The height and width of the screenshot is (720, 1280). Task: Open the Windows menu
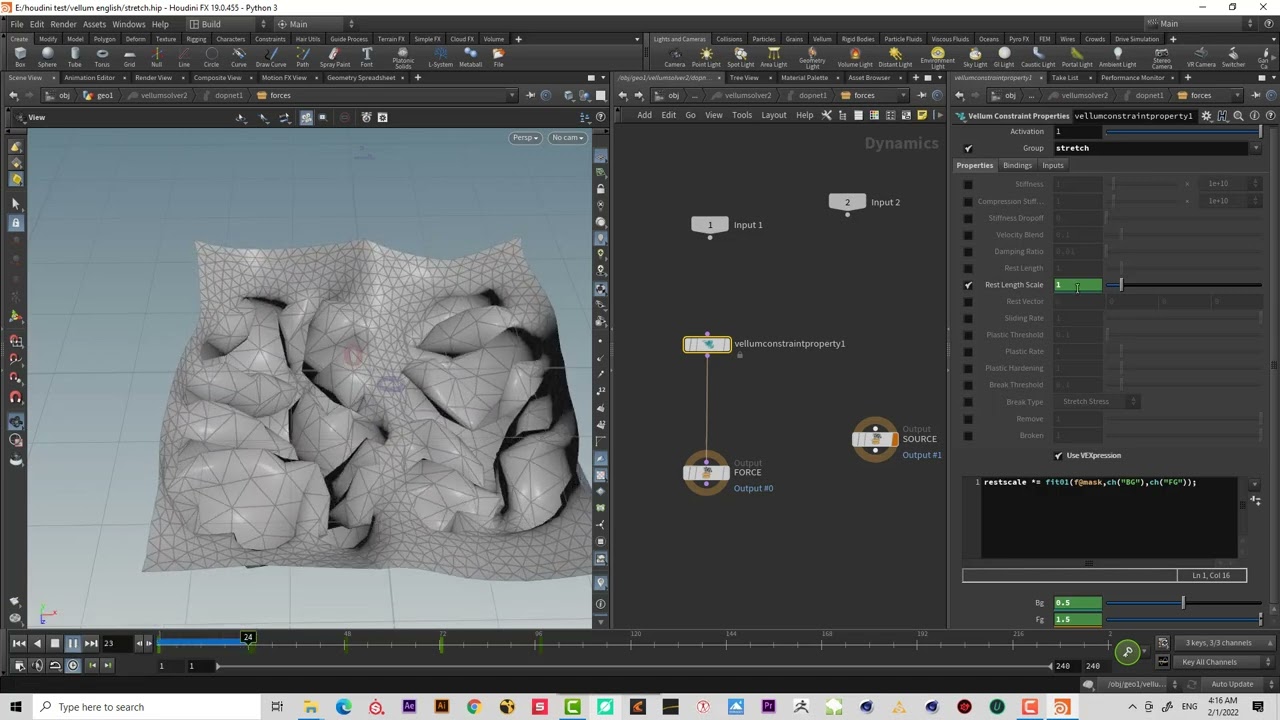(x=128, y=24)
